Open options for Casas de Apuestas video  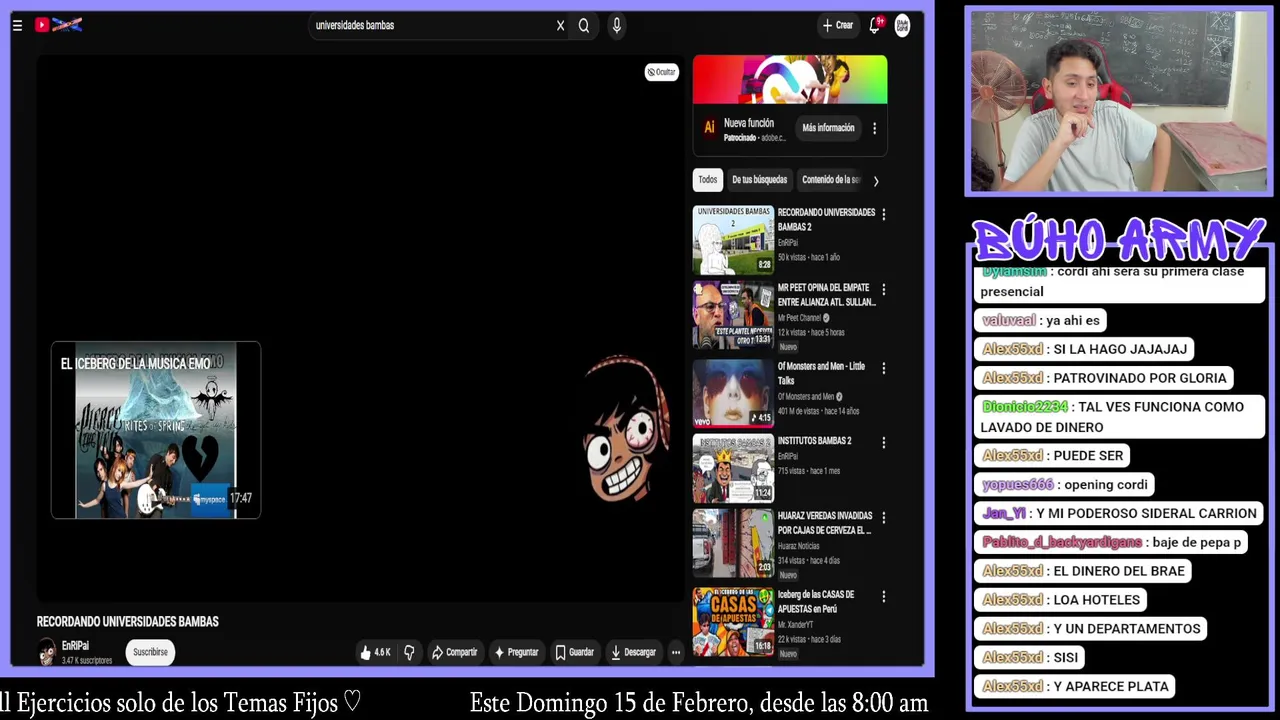coord(883,596)
